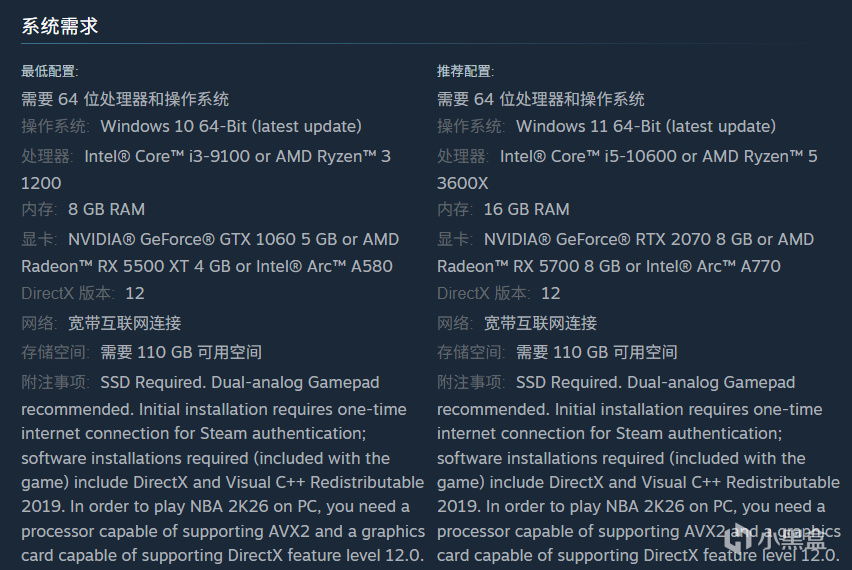
Task: Click Windows 11 64-Bit (latest update) text
Action: point(646,127)
